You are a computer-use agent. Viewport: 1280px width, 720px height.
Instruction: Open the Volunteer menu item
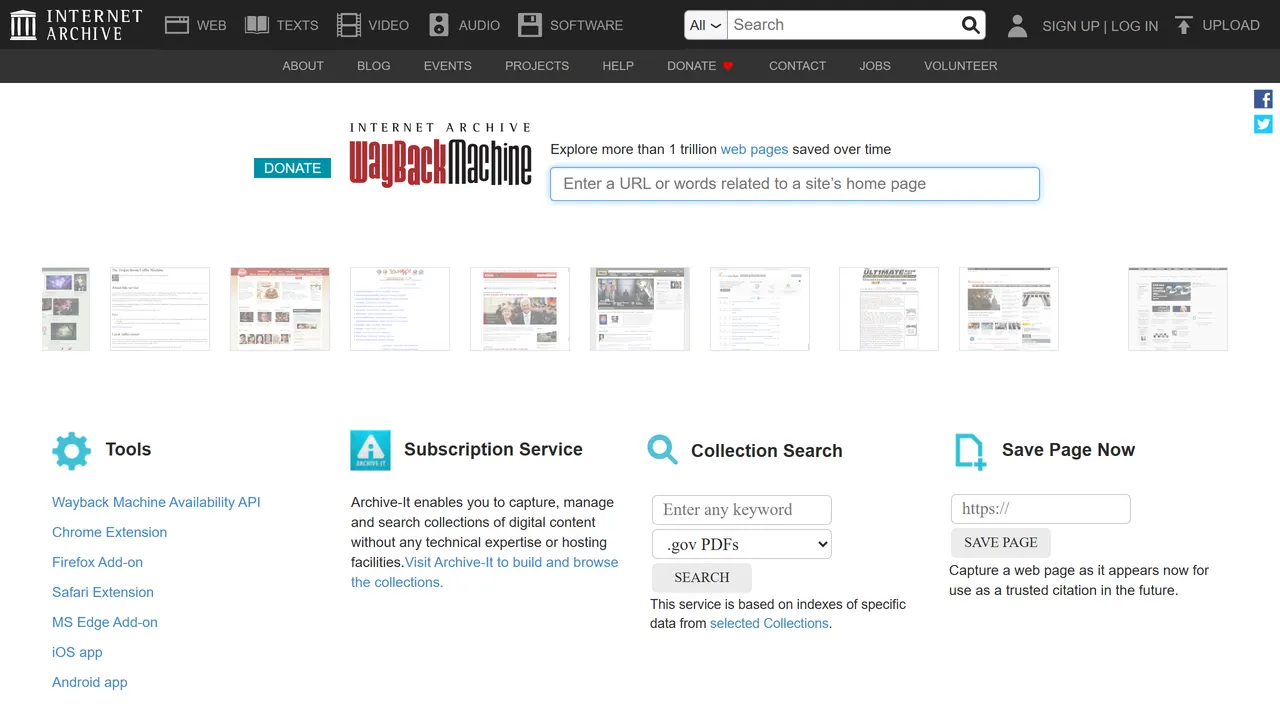tap(961, 66)
